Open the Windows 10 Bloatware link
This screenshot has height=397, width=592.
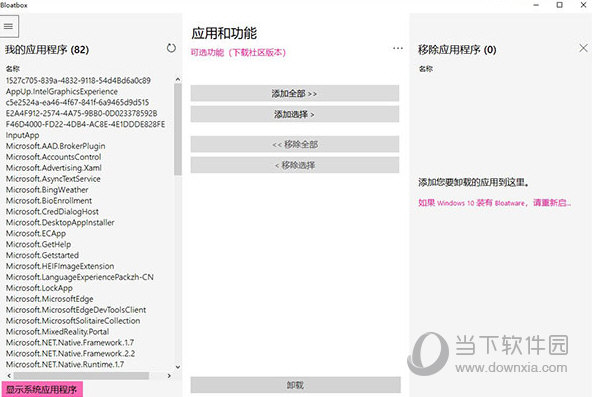click(495, 203)
